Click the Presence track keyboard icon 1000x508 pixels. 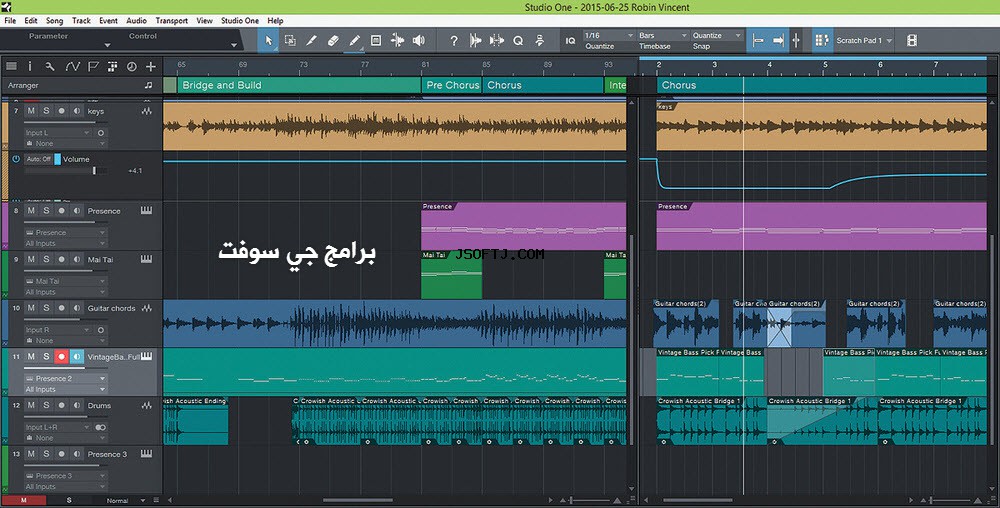click(146, 210)
